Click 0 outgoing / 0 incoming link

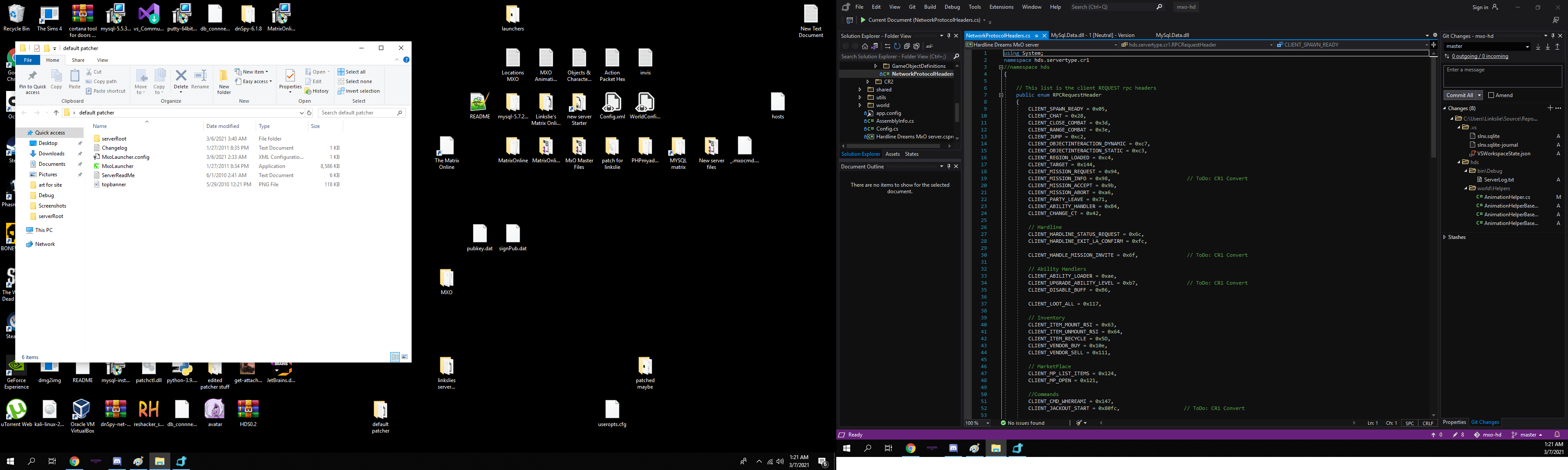[1481, 57]
